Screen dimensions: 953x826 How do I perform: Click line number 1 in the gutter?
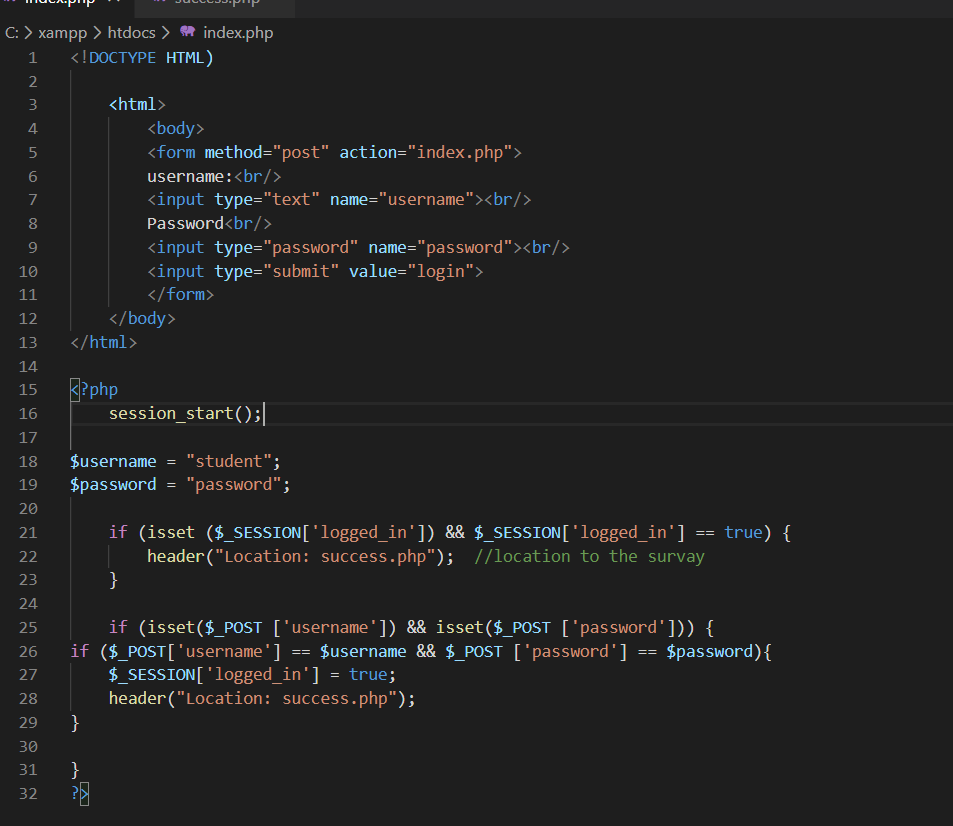pyautogui.click(x=32, y=57)
